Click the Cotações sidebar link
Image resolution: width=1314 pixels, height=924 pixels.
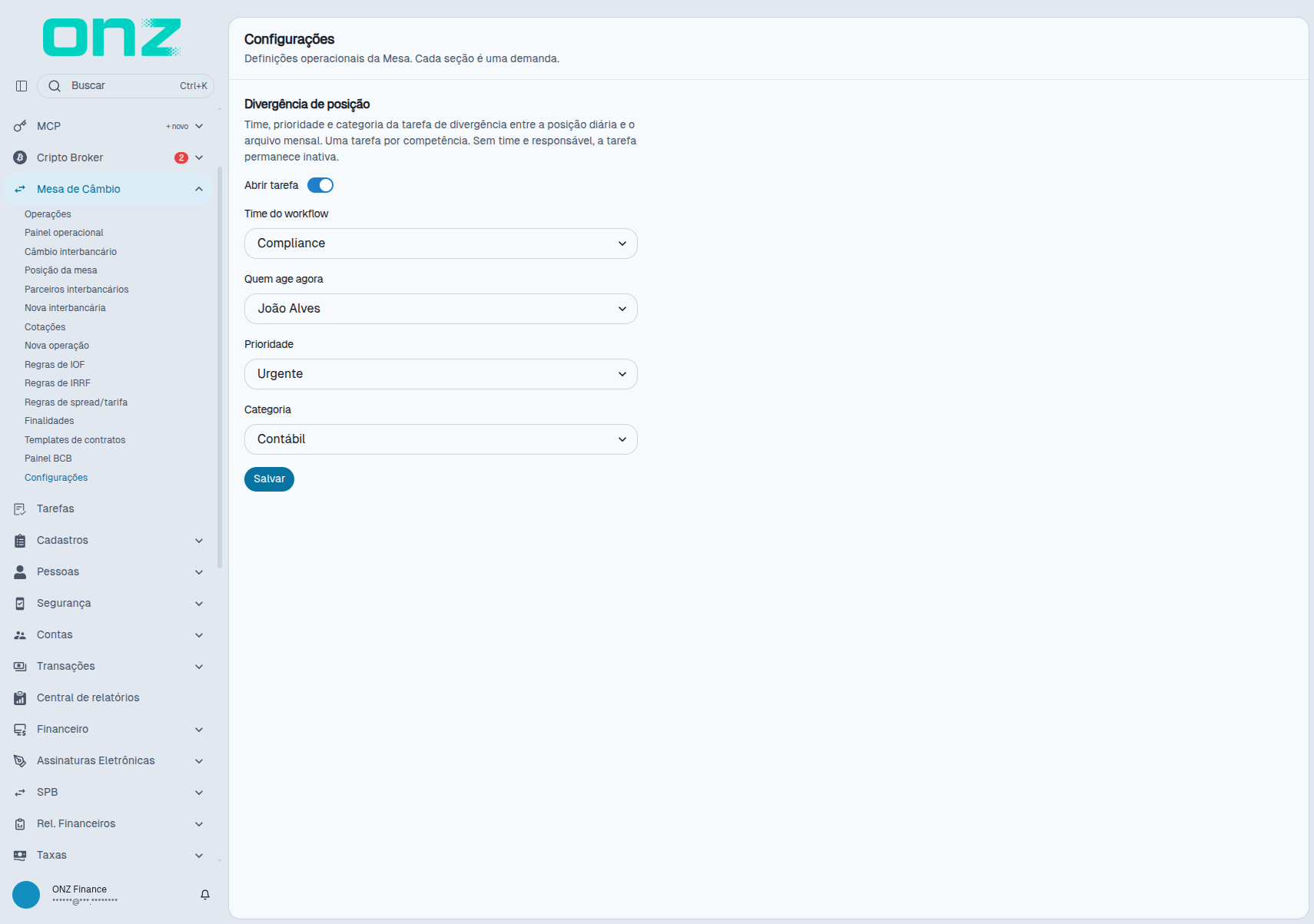click(45, 327)
